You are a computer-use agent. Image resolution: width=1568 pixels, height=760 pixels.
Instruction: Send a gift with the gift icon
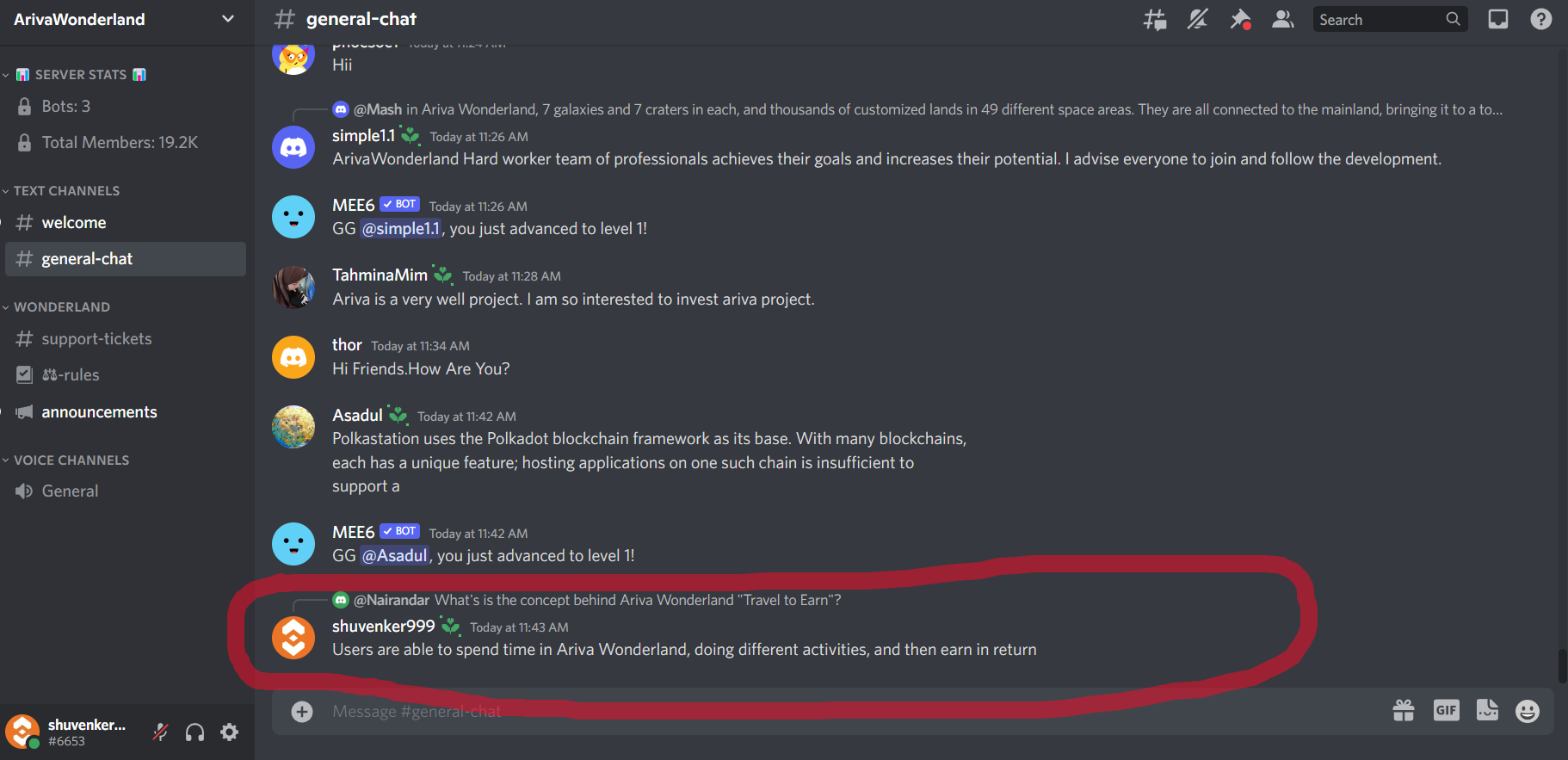tap(1404, 711)
